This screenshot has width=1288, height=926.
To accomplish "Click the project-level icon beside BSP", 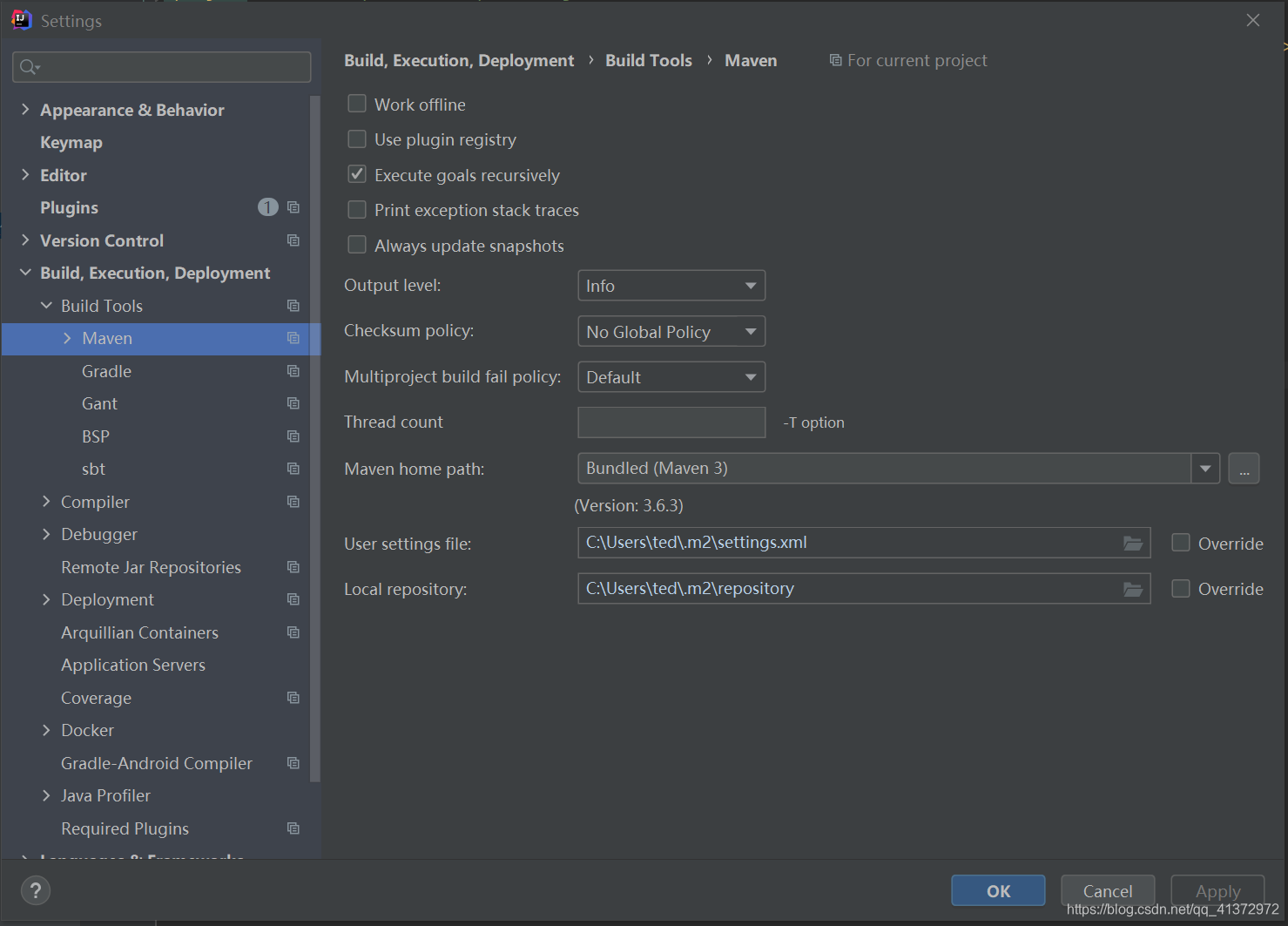I will click(293, 436).
